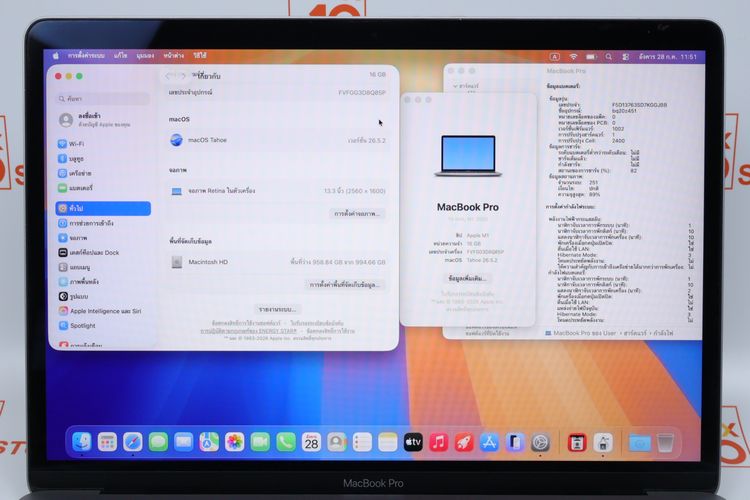This screenshot has height=500, width=750.
Task: Open Photos from the Dock
Action: [x=234, y=442]
